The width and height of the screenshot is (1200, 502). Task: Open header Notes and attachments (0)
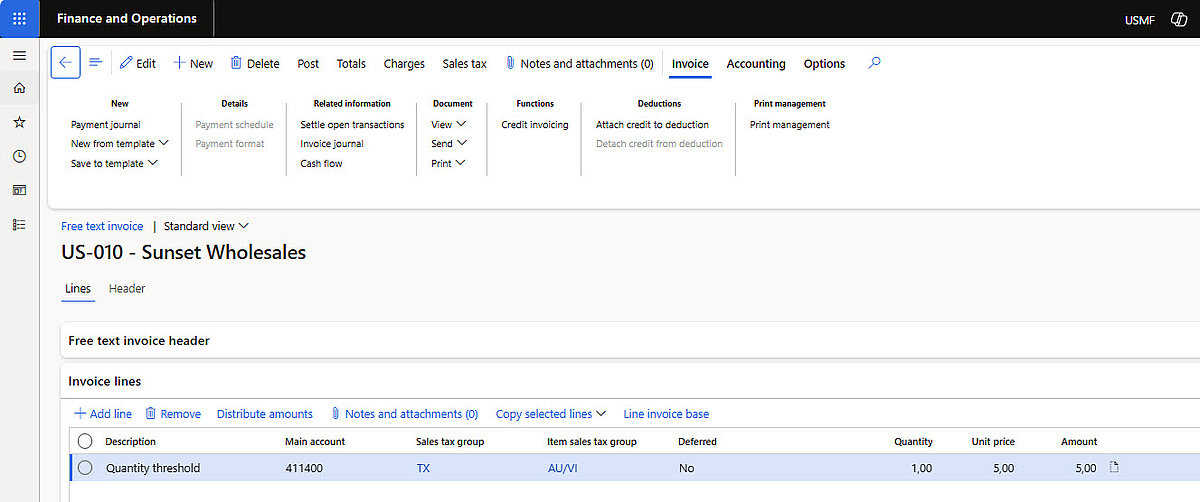pos(579,63)
